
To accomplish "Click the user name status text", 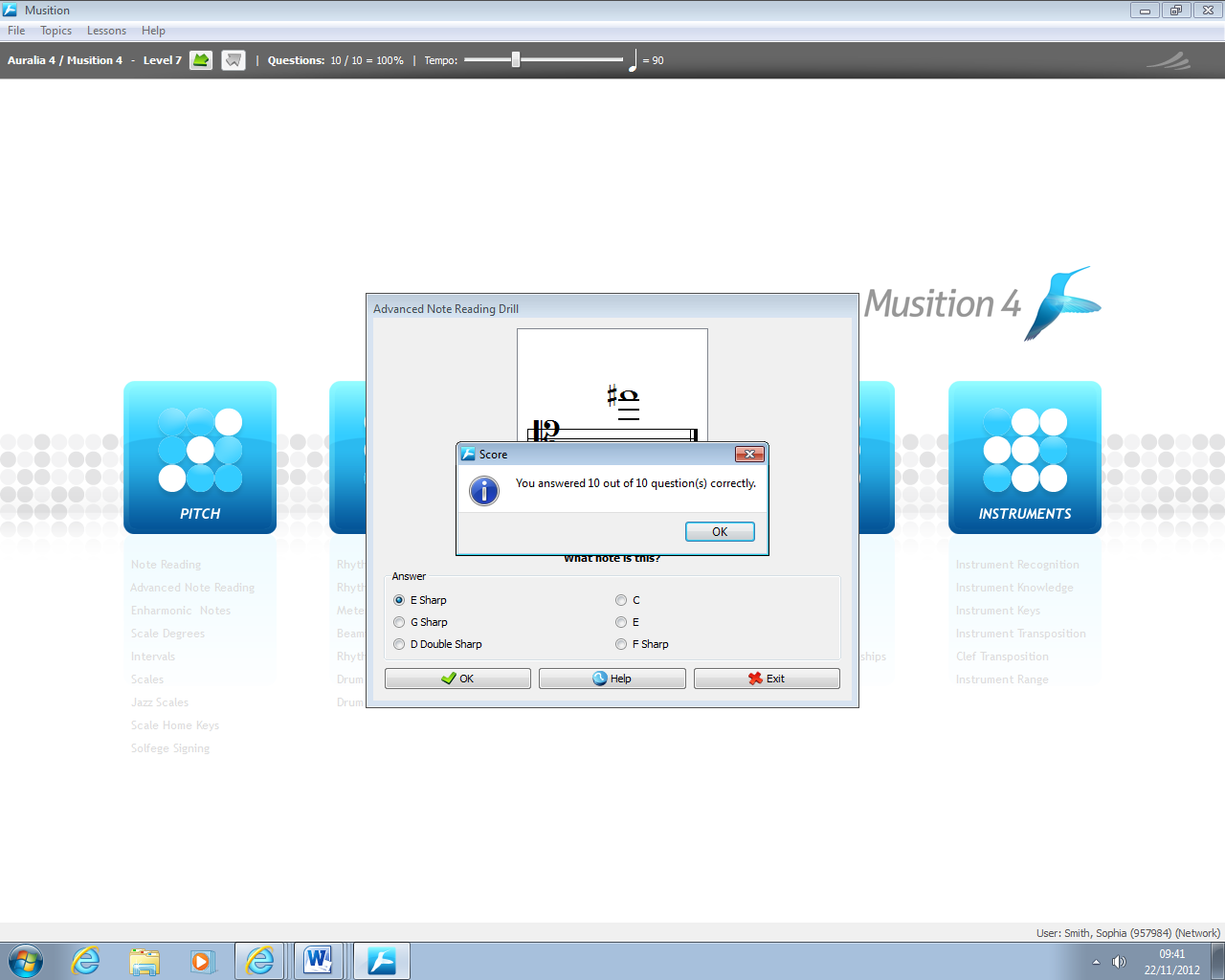I will click(x=1128, y=933).
